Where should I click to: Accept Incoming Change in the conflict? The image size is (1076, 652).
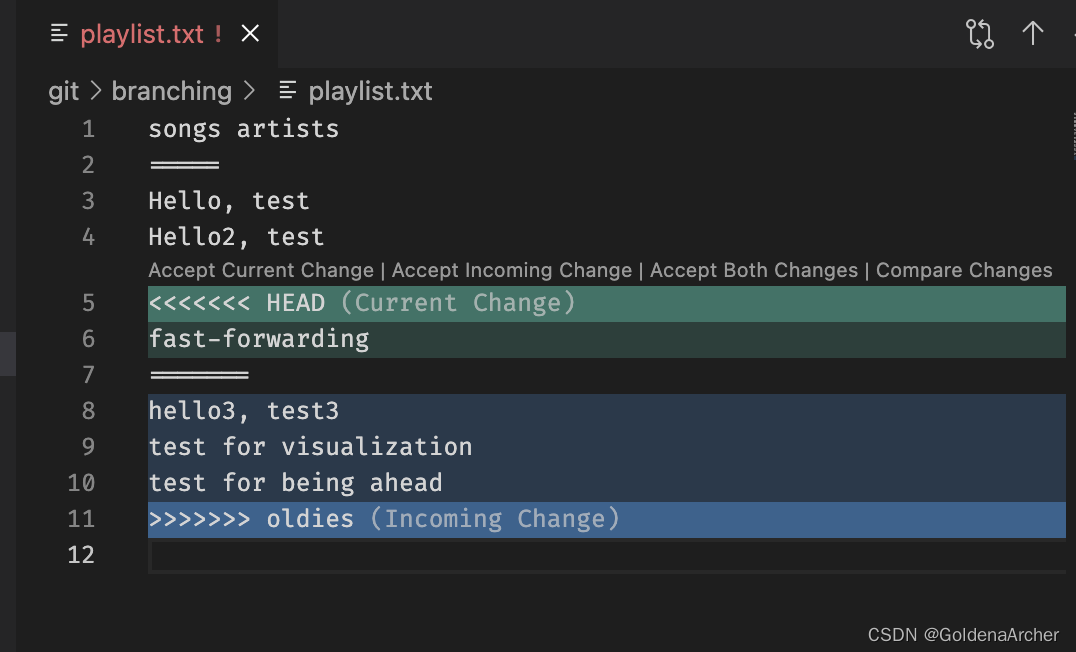click(511, 270)
